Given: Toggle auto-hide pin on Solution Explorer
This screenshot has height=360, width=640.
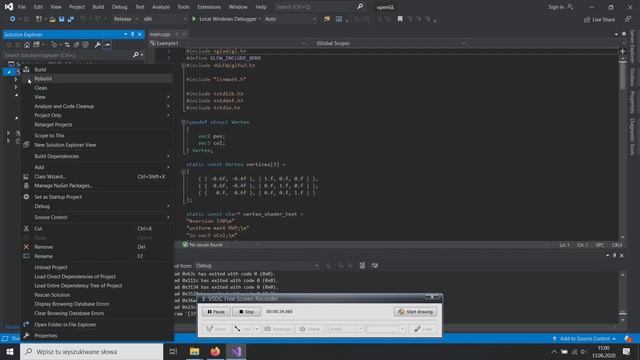Looking at the screenshot, I should (x=133, y=34).
